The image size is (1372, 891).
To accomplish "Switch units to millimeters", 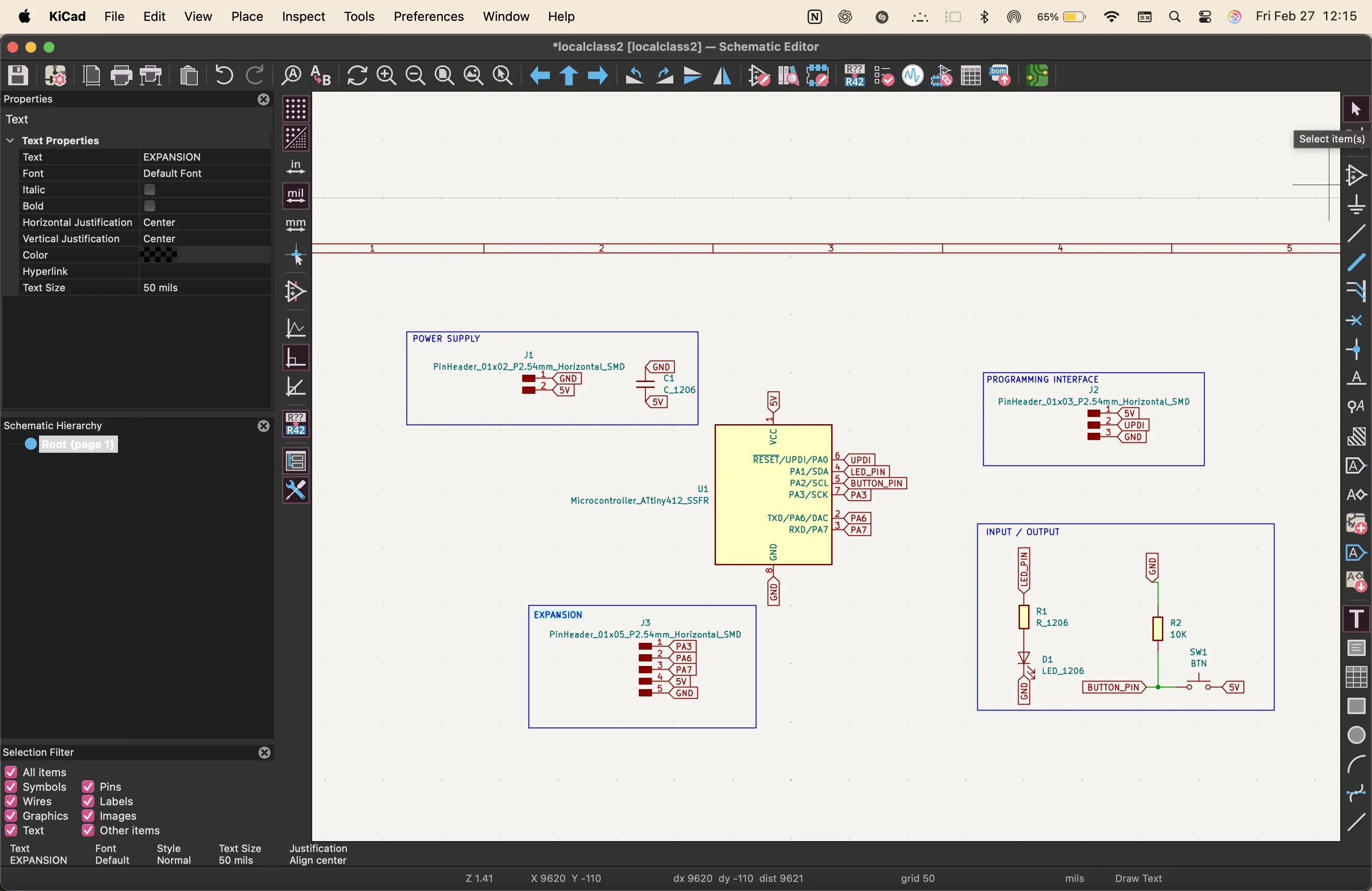I will coord(295,225).
